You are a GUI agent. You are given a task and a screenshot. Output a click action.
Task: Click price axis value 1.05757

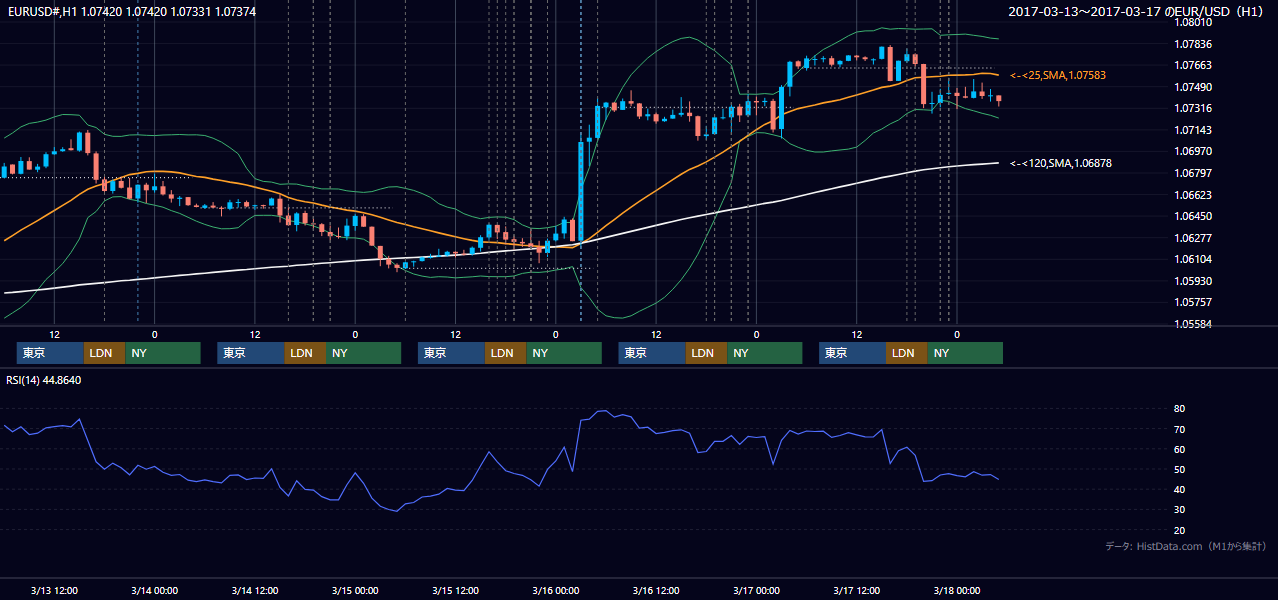click(1193, 303)
